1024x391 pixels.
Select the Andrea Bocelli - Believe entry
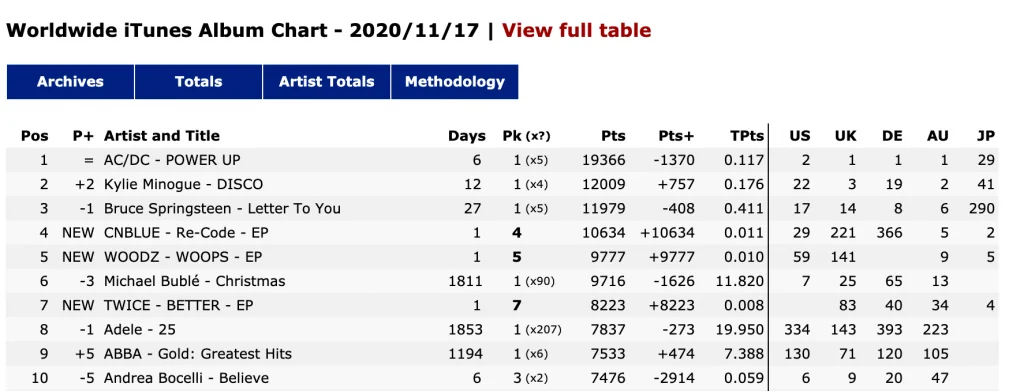click(186, 378)
